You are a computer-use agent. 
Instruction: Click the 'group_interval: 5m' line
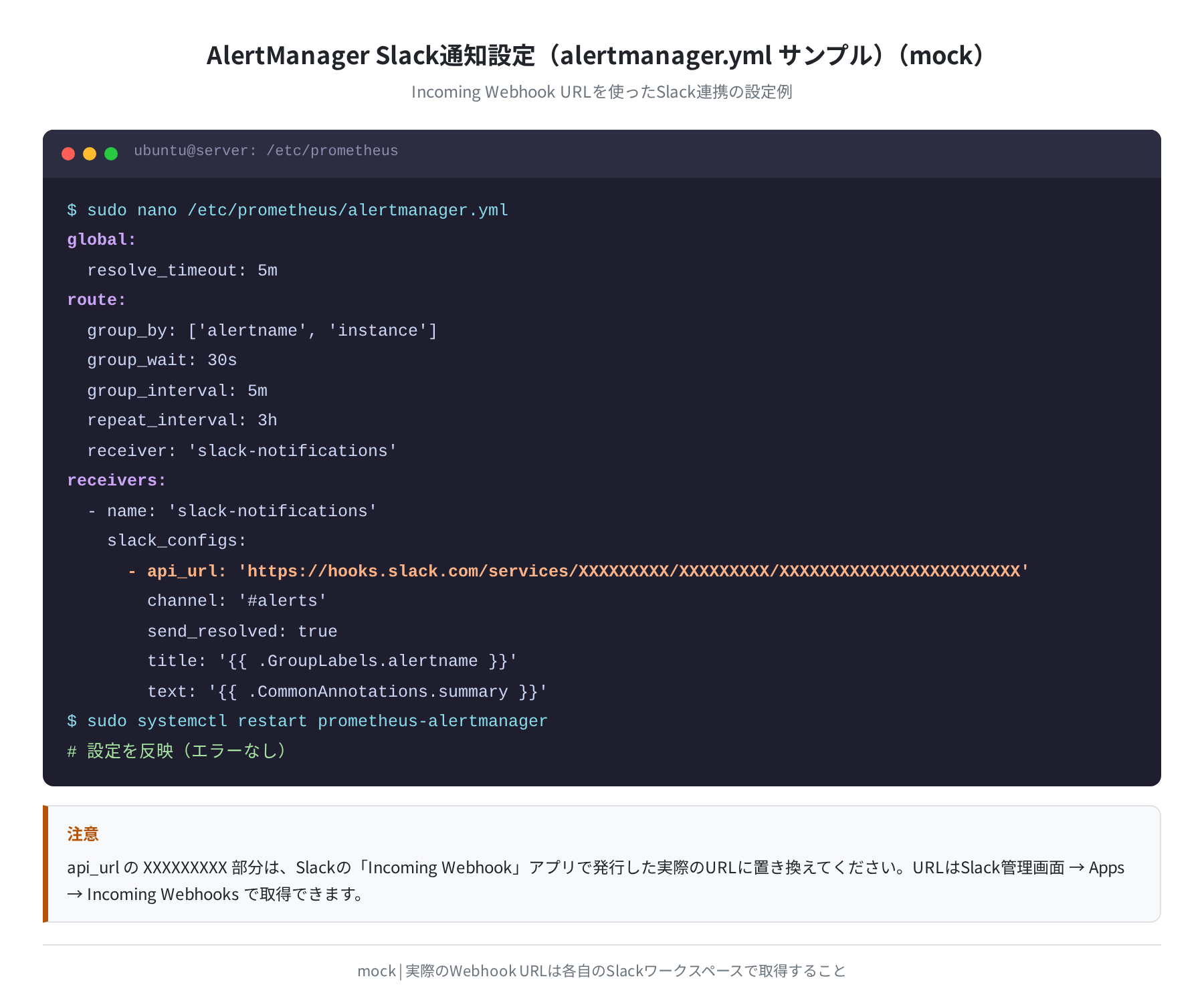[x=177, y=390]
